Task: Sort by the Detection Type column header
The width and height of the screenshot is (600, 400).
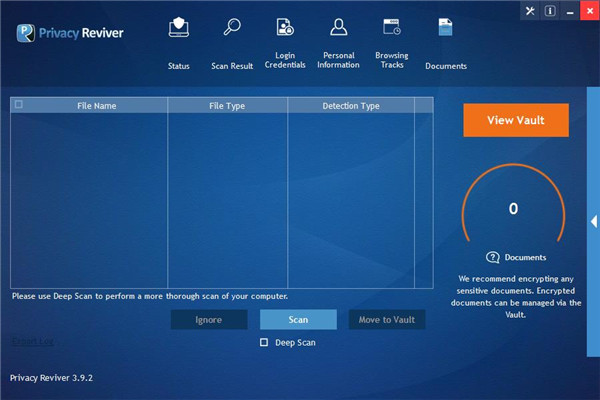Action: coord(351,106)
